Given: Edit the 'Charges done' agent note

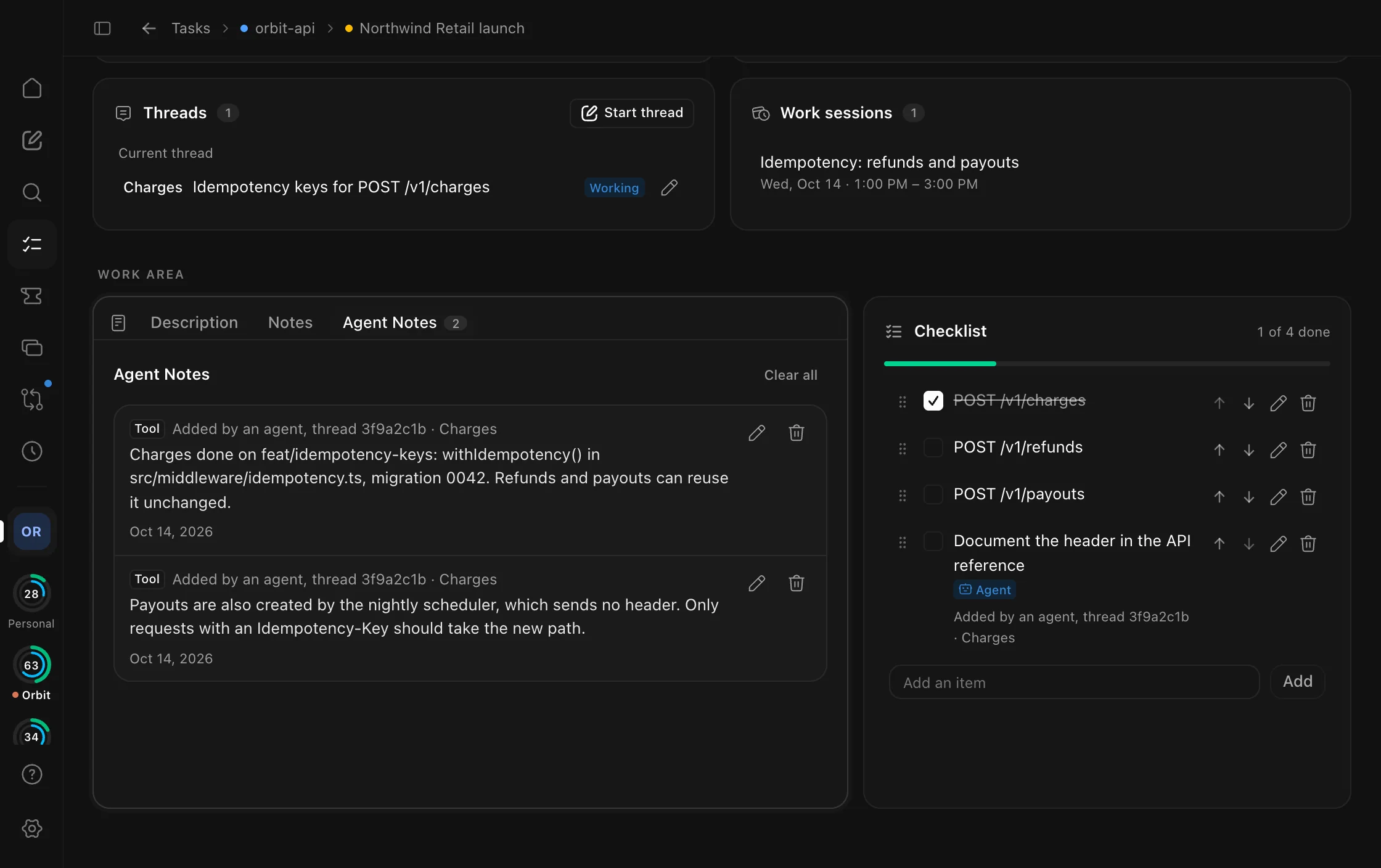Looking at the screenshot, I should pos(757,433).
